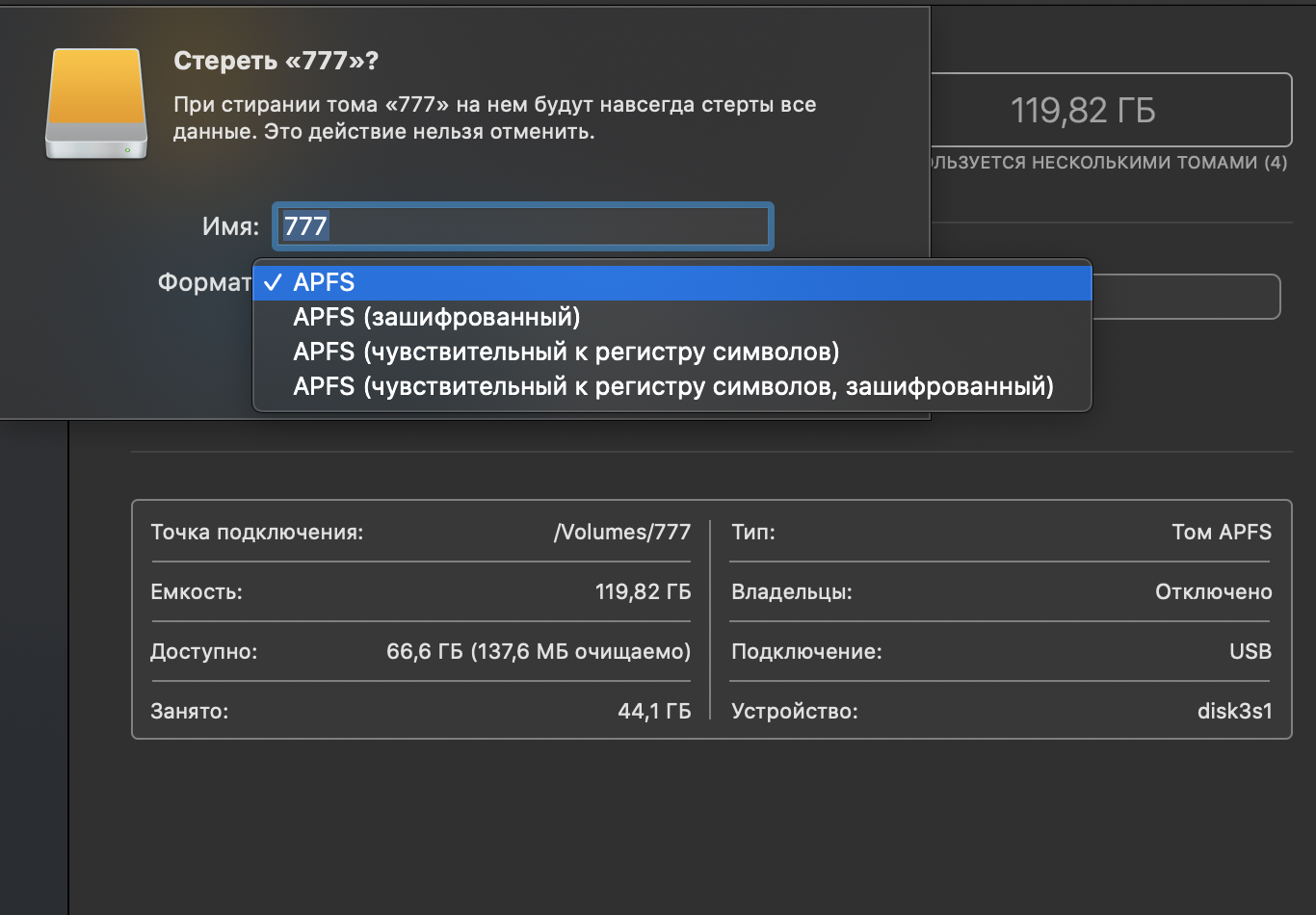Click the Владельцы label
The width and height of the screenshot is (1316, 915).
click(x=792, y=591)
